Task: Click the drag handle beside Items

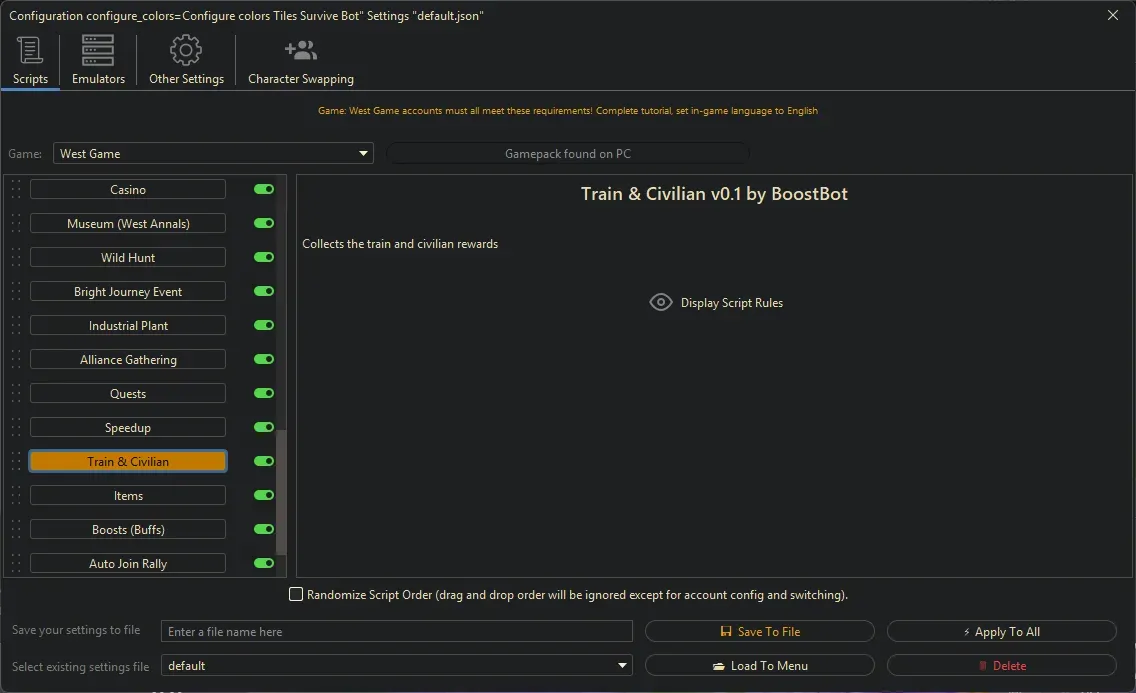Action: click(16, 496)
